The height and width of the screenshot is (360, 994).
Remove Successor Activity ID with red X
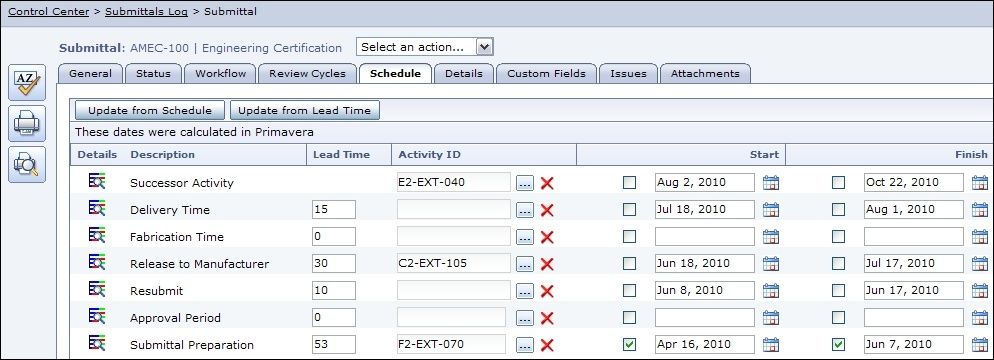pyautogui.click(x=547, y=183)
